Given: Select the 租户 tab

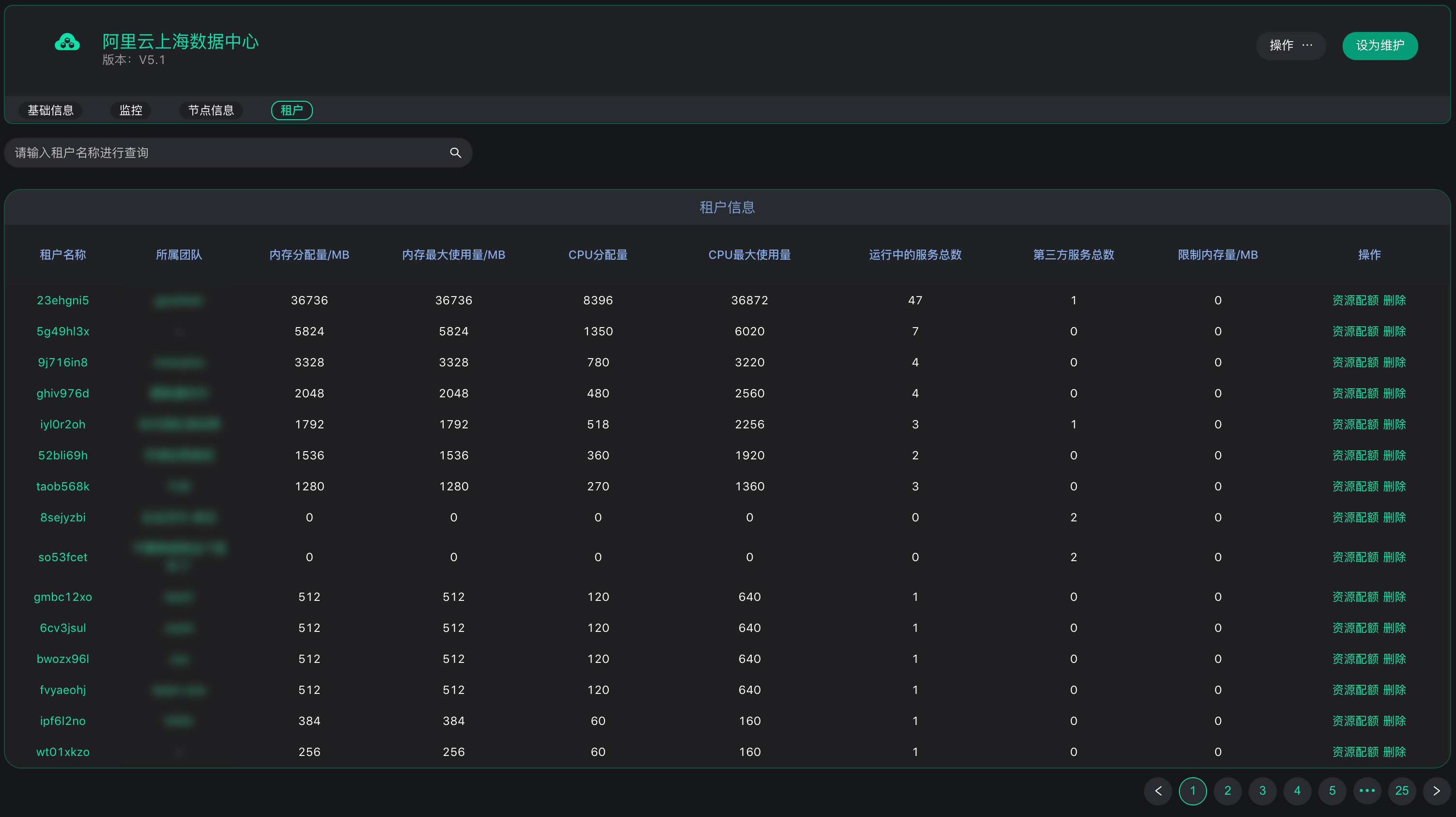Looking at the screenshot, I should [292, 110].
